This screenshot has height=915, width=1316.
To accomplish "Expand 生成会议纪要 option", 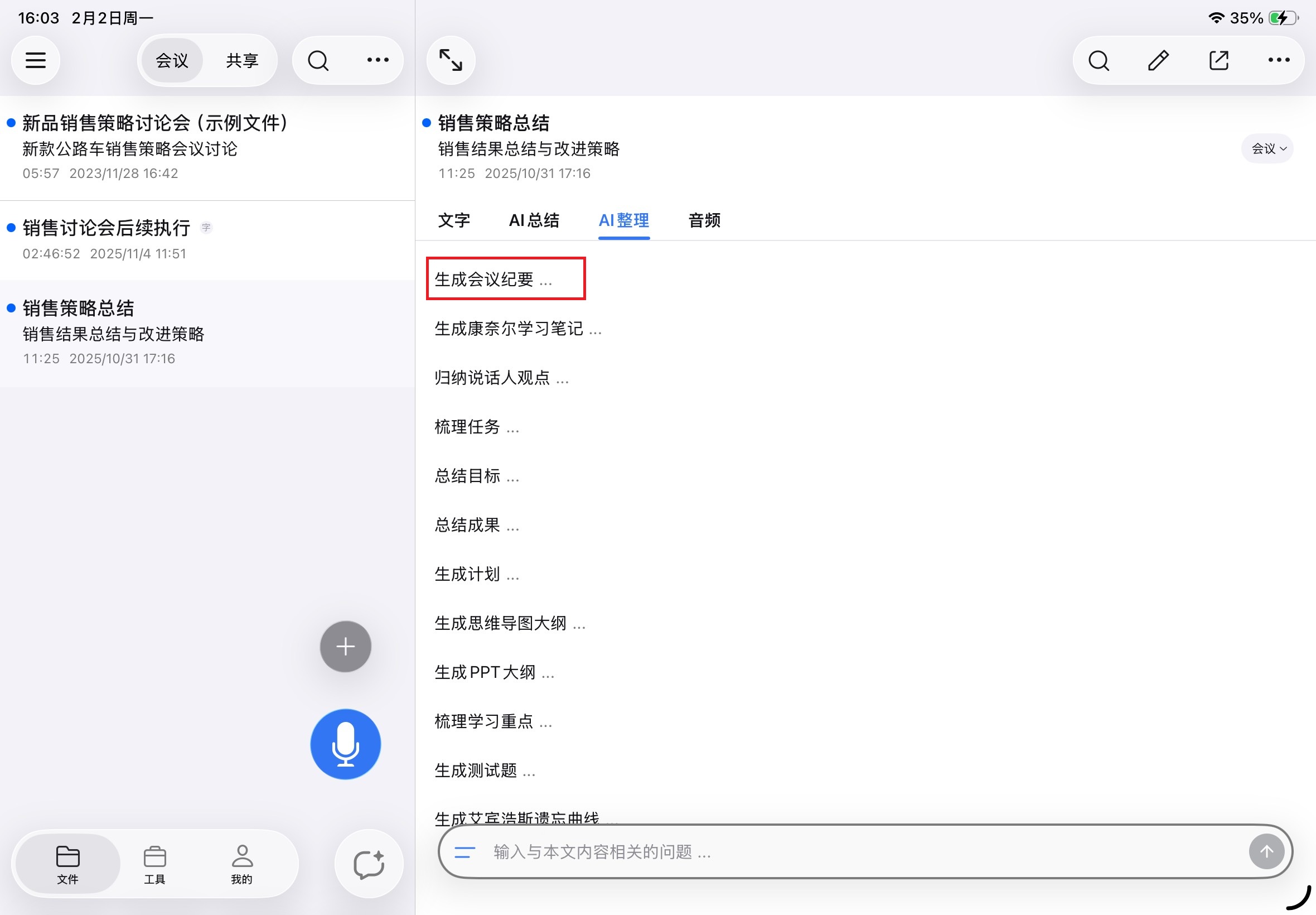I will pos(505,279).
